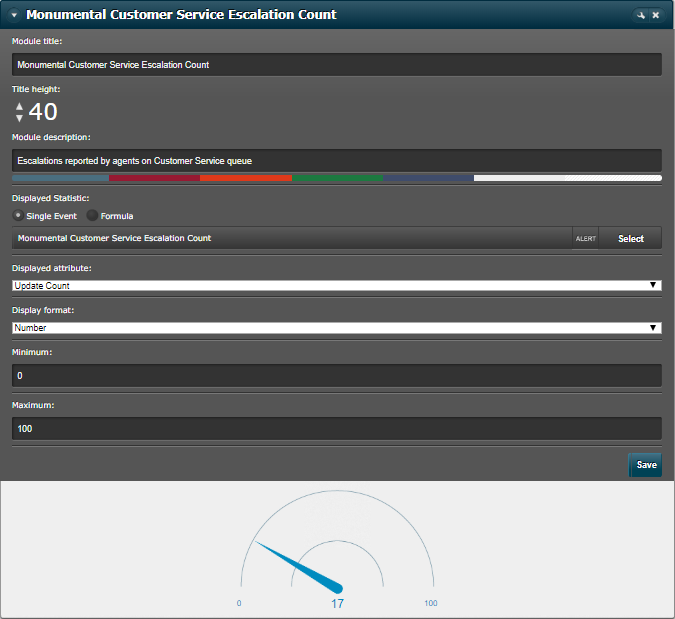Pick the green color swatch
The height and width of the screenshot is (619, 675).
(338, 178)
